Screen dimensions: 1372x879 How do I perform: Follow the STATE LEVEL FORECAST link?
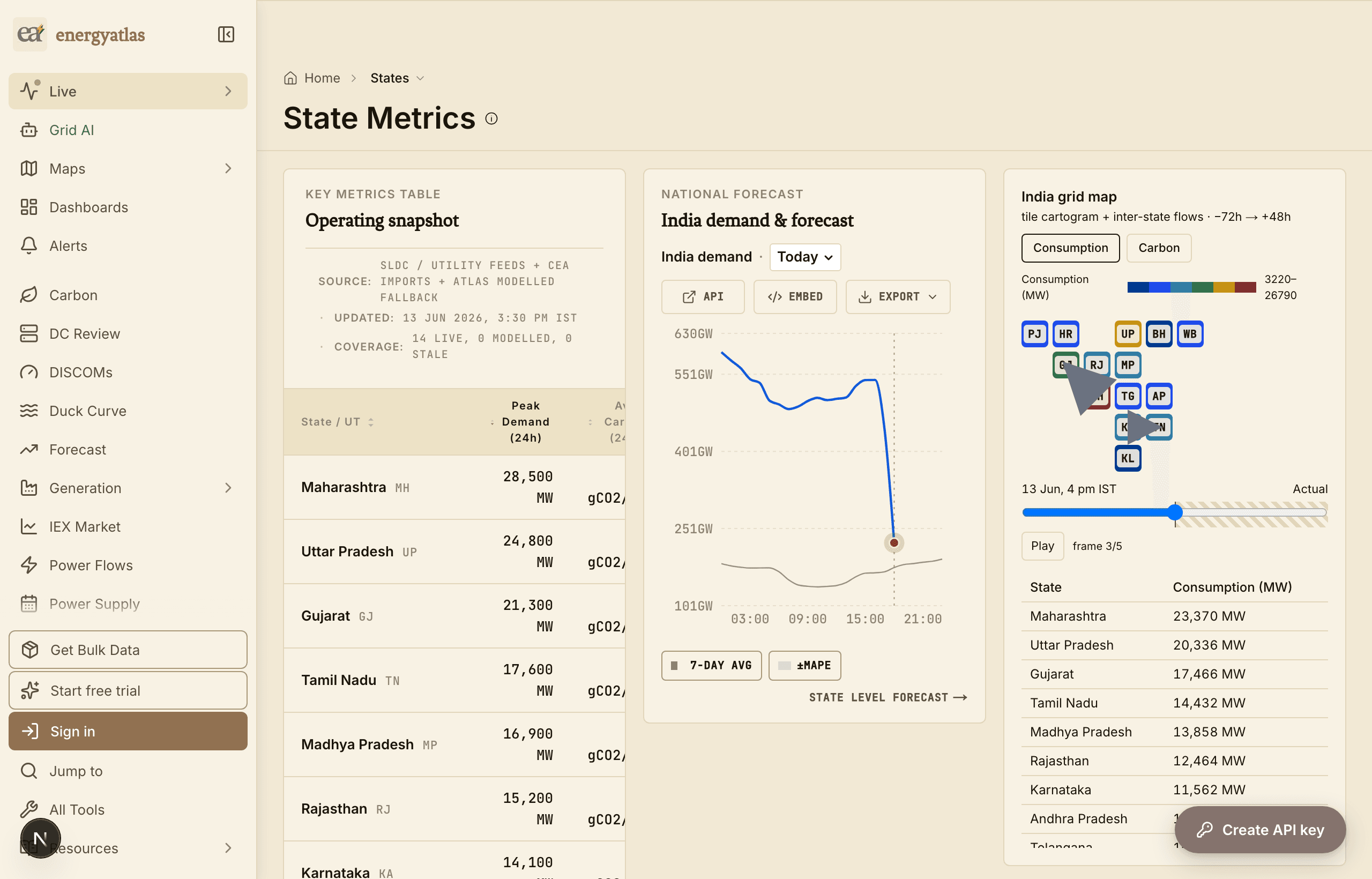pyautogui.click(x=888, y=697)
